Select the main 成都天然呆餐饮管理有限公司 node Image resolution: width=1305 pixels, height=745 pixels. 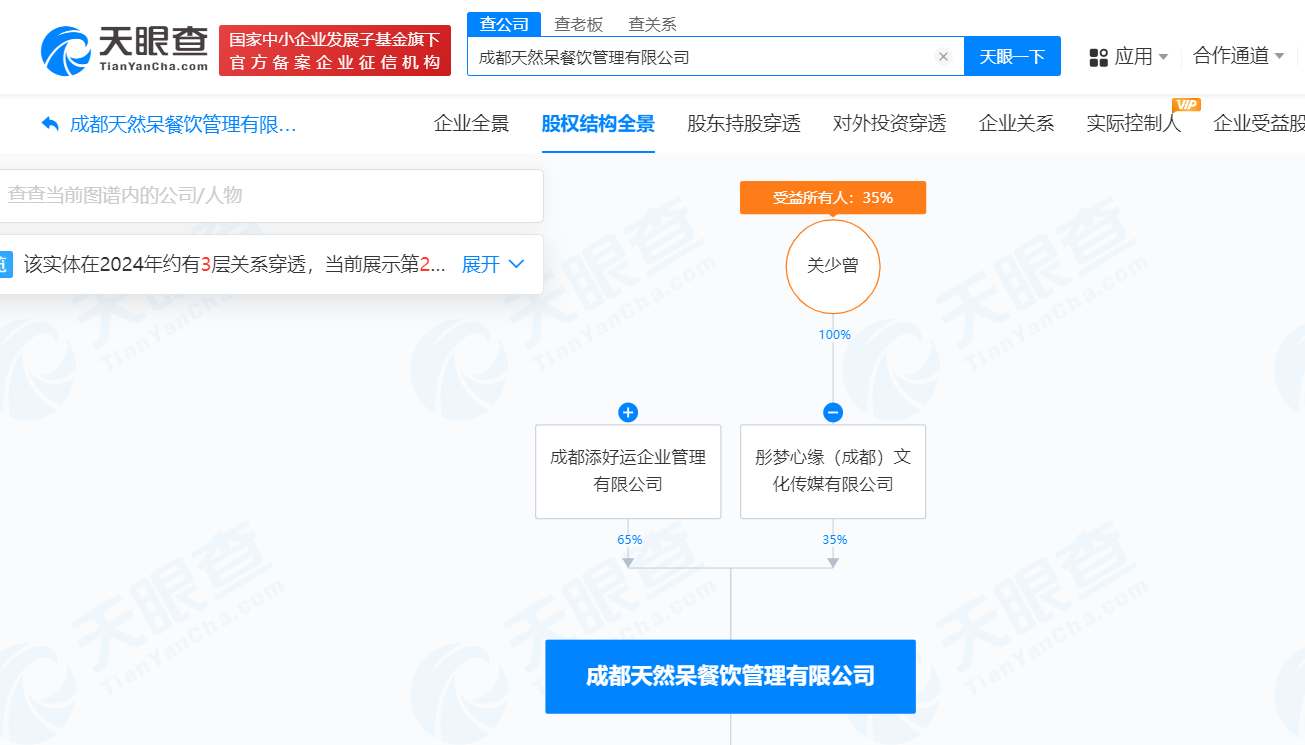pos(730,676)
